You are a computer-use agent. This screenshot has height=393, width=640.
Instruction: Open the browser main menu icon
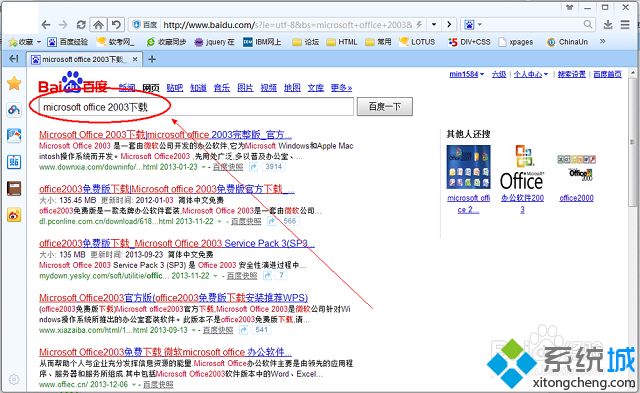(625, 25)
